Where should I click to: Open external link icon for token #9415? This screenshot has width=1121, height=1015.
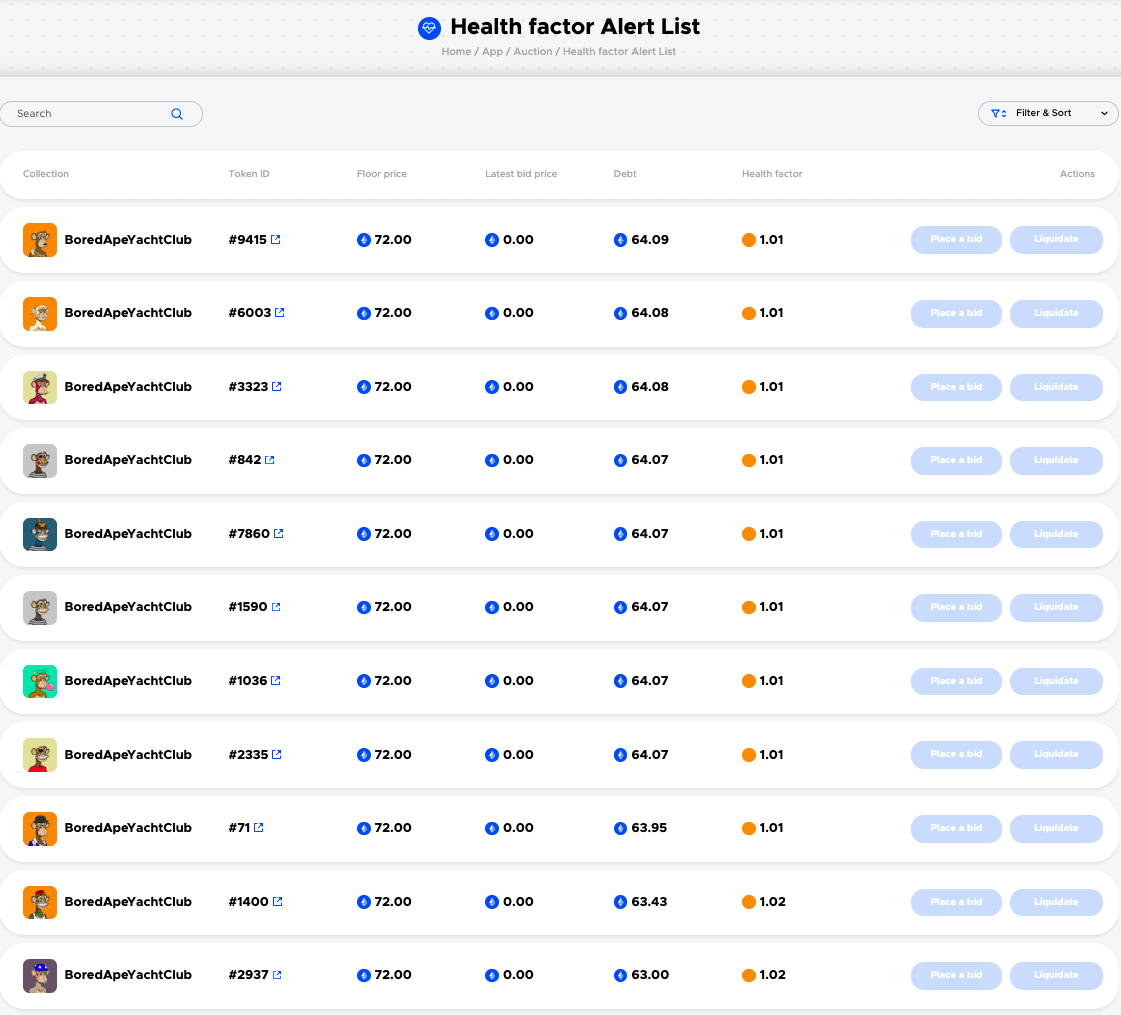pos(276,240)
